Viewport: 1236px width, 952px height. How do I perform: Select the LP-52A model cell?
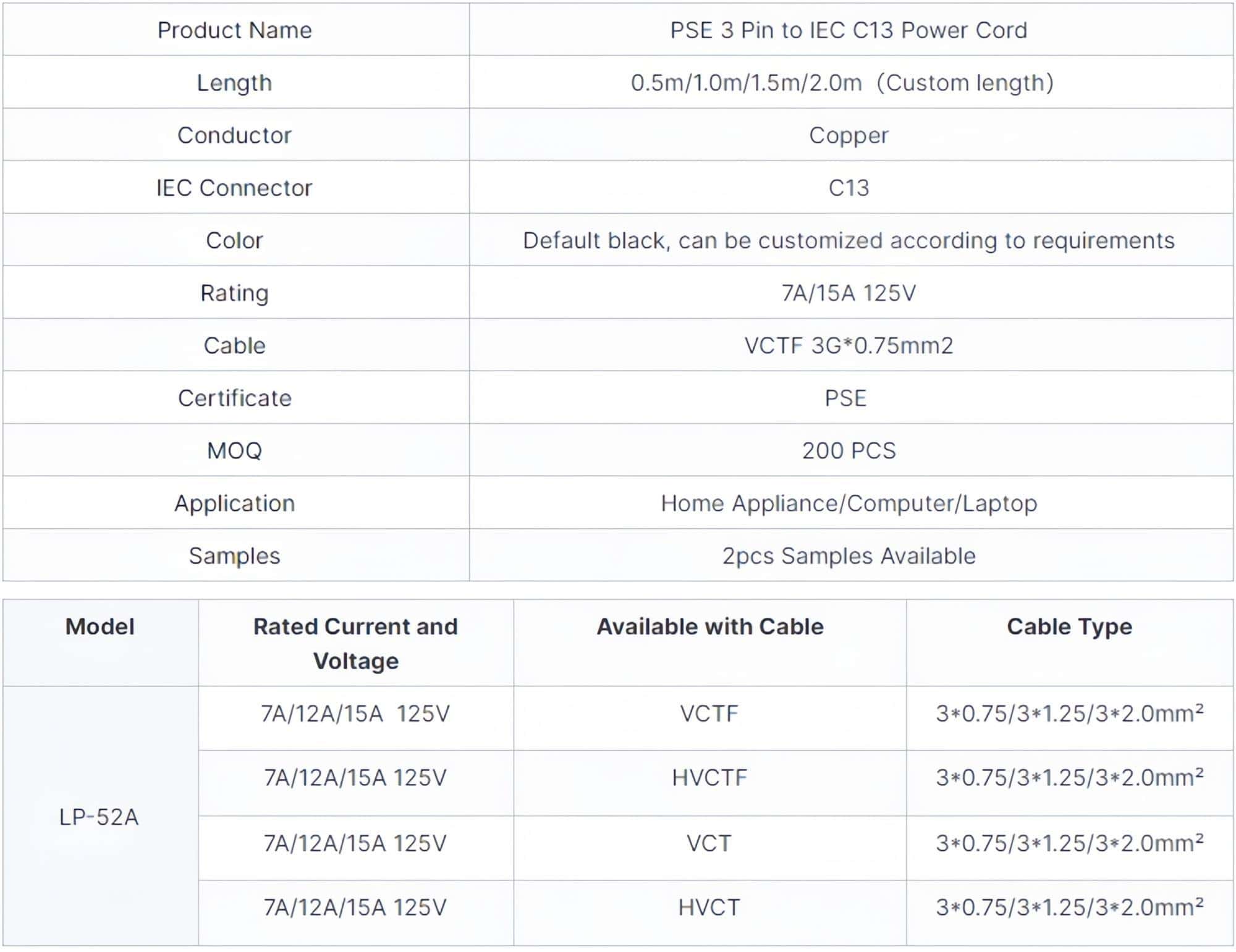[x=99, y=817]
